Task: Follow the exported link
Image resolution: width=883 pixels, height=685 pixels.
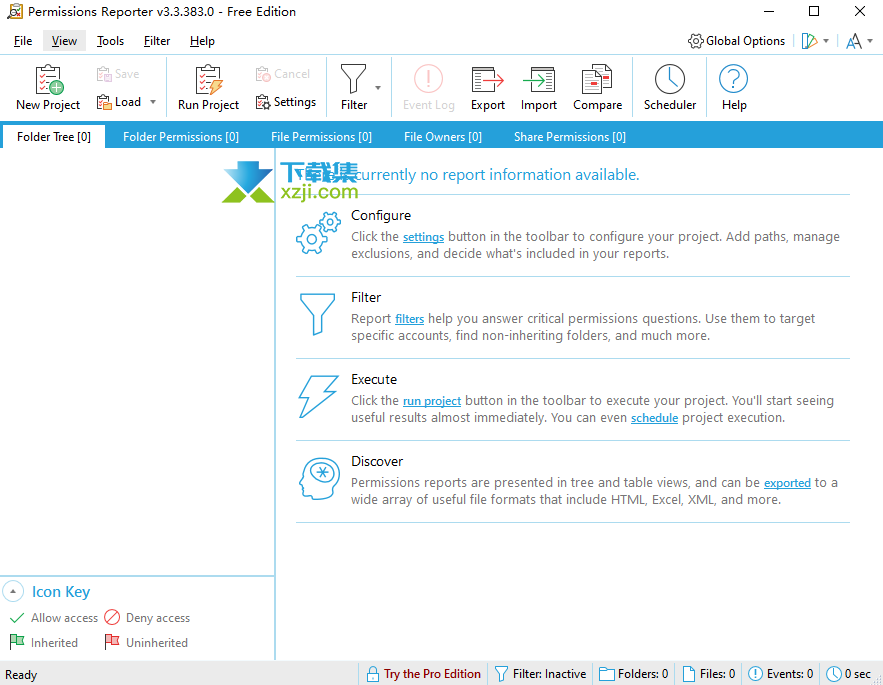Action: [787, 483]
